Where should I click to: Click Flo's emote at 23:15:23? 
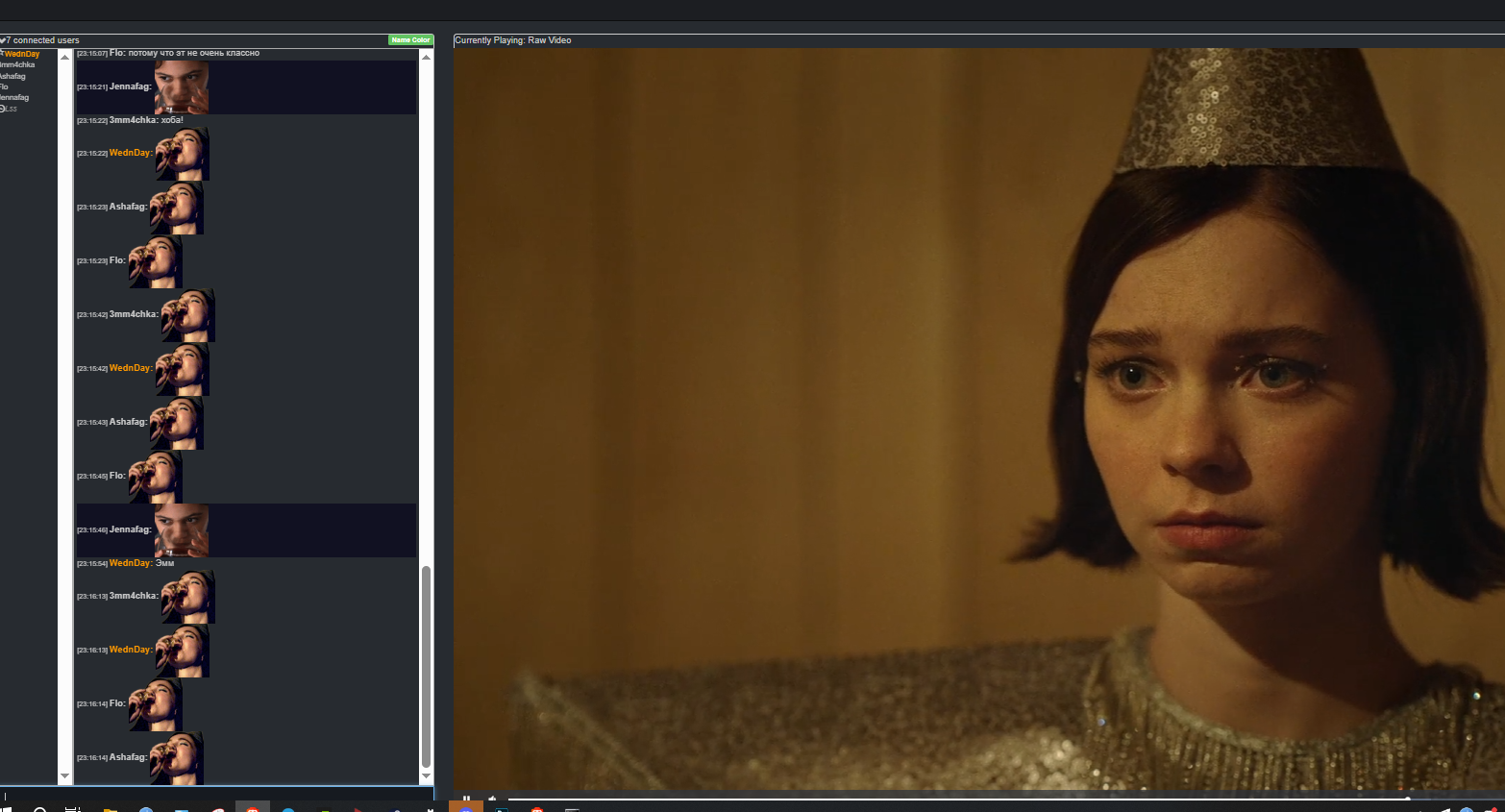[156, 261]
